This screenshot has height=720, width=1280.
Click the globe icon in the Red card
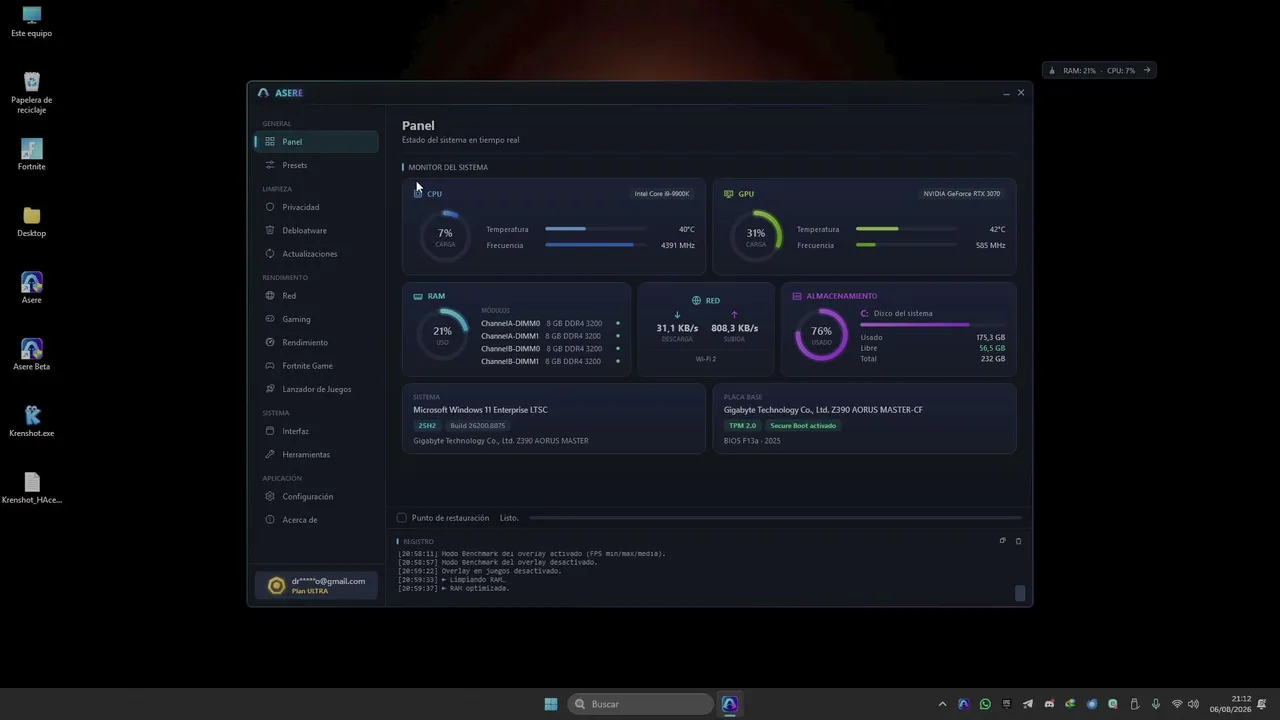pos(696,300)
